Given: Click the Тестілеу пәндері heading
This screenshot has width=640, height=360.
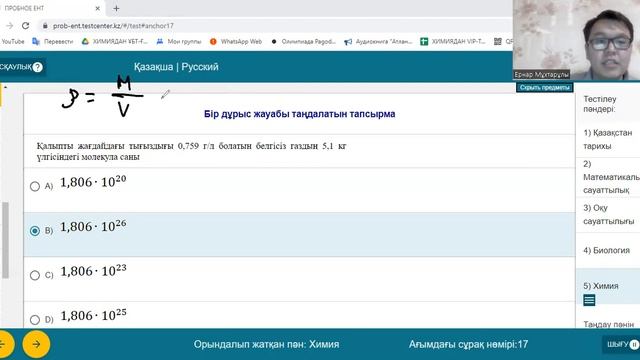Looking at the screenshot, I should (600, 104).
